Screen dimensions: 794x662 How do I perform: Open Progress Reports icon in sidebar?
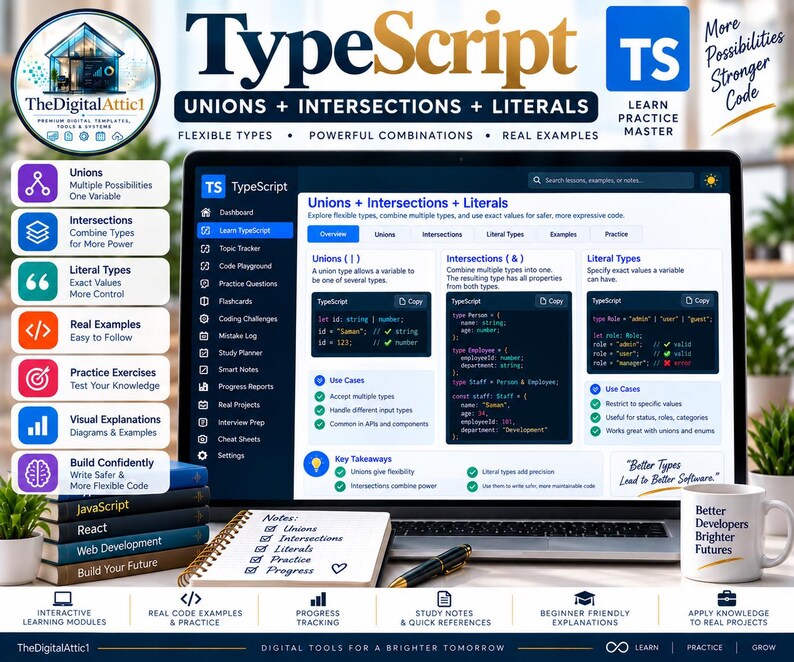[x=204, y=387]
